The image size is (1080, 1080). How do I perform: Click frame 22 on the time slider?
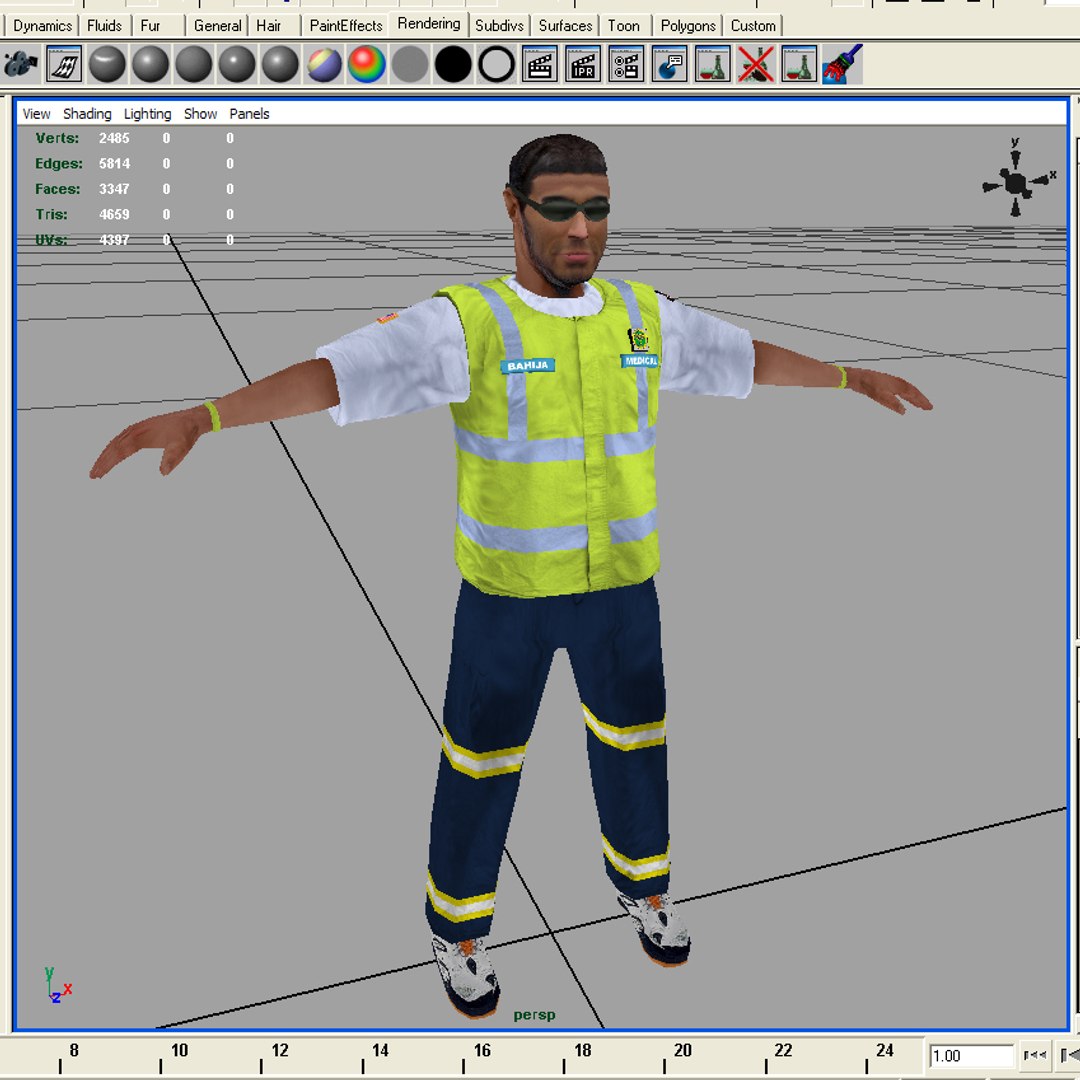pos(783,1050)
